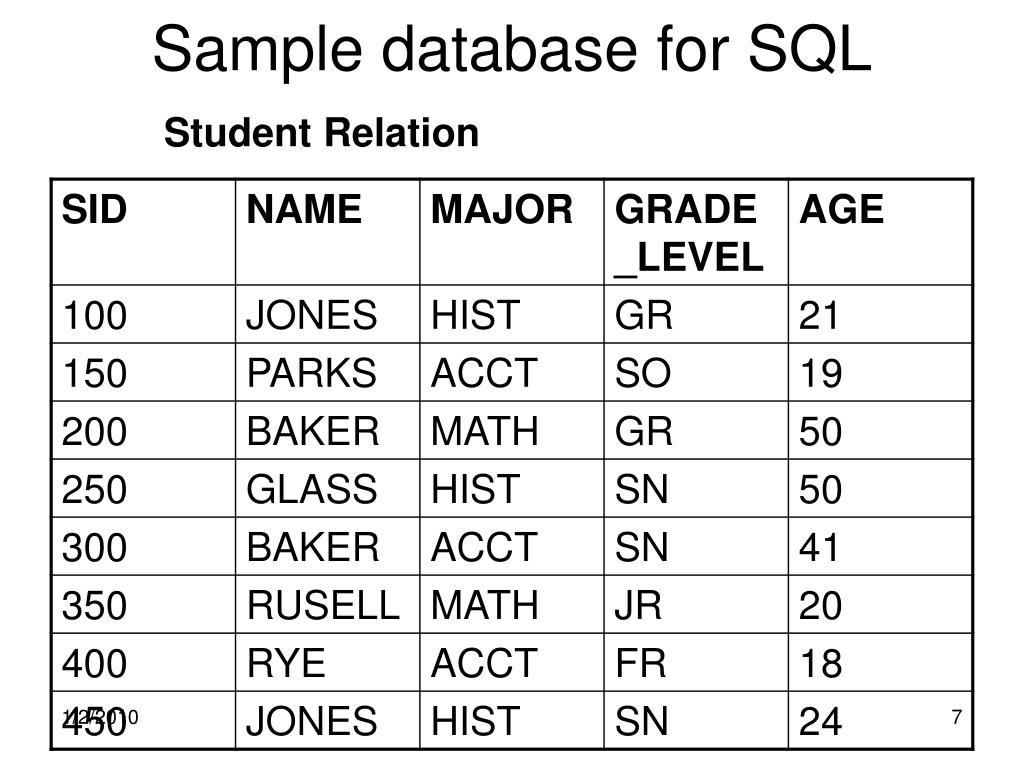Select the cell containing PARKS
1024x768 pixels.
(x=312, y=374)
